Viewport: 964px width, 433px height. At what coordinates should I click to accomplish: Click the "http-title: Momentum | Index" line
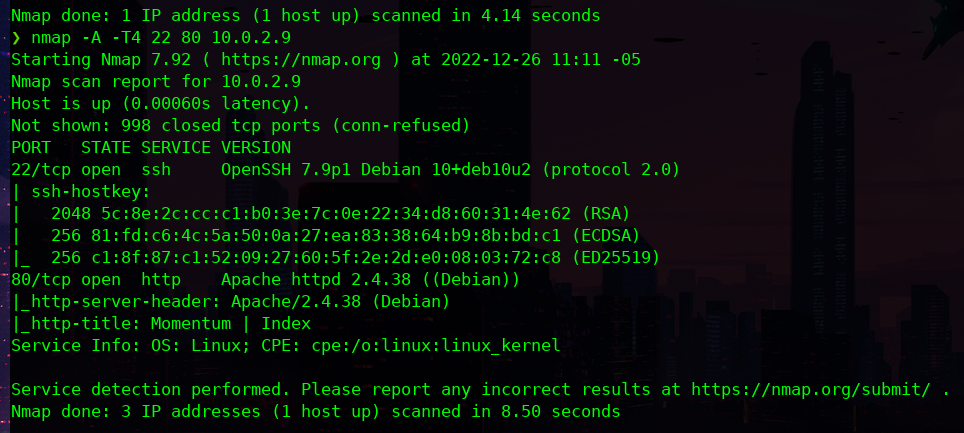[165, 323]
